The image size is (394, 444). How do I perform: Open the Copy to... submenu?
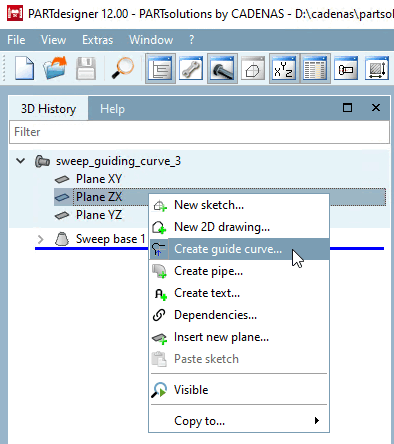pos(239,421)
